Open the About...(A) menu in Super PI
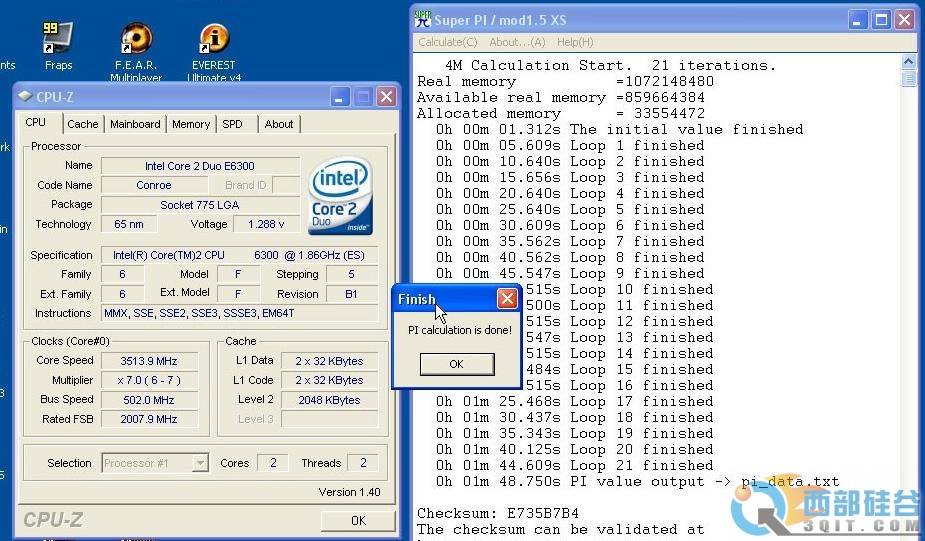The height and width of the screenshot is (541, 925). pos(517,42)
